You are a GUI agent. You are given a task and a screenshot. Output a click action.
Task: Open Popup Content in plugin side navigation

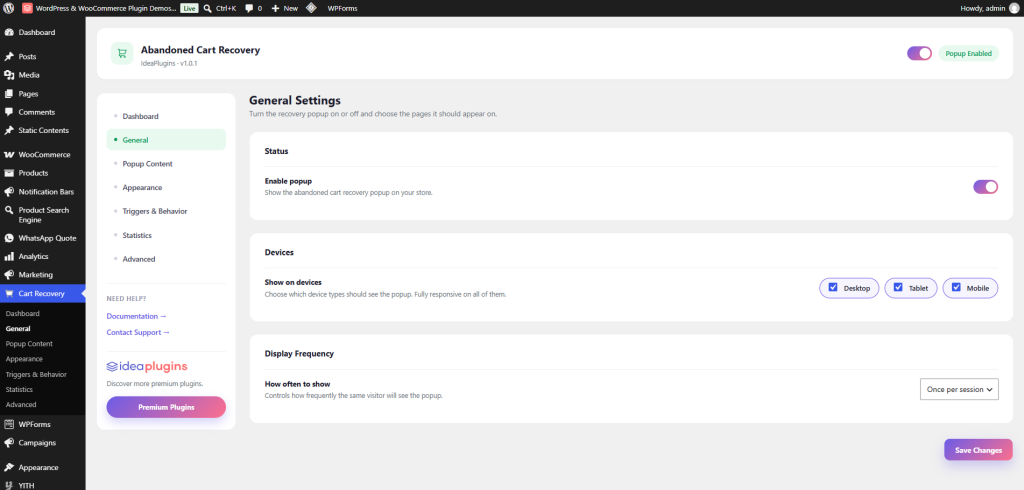click(x=167, y=163)
